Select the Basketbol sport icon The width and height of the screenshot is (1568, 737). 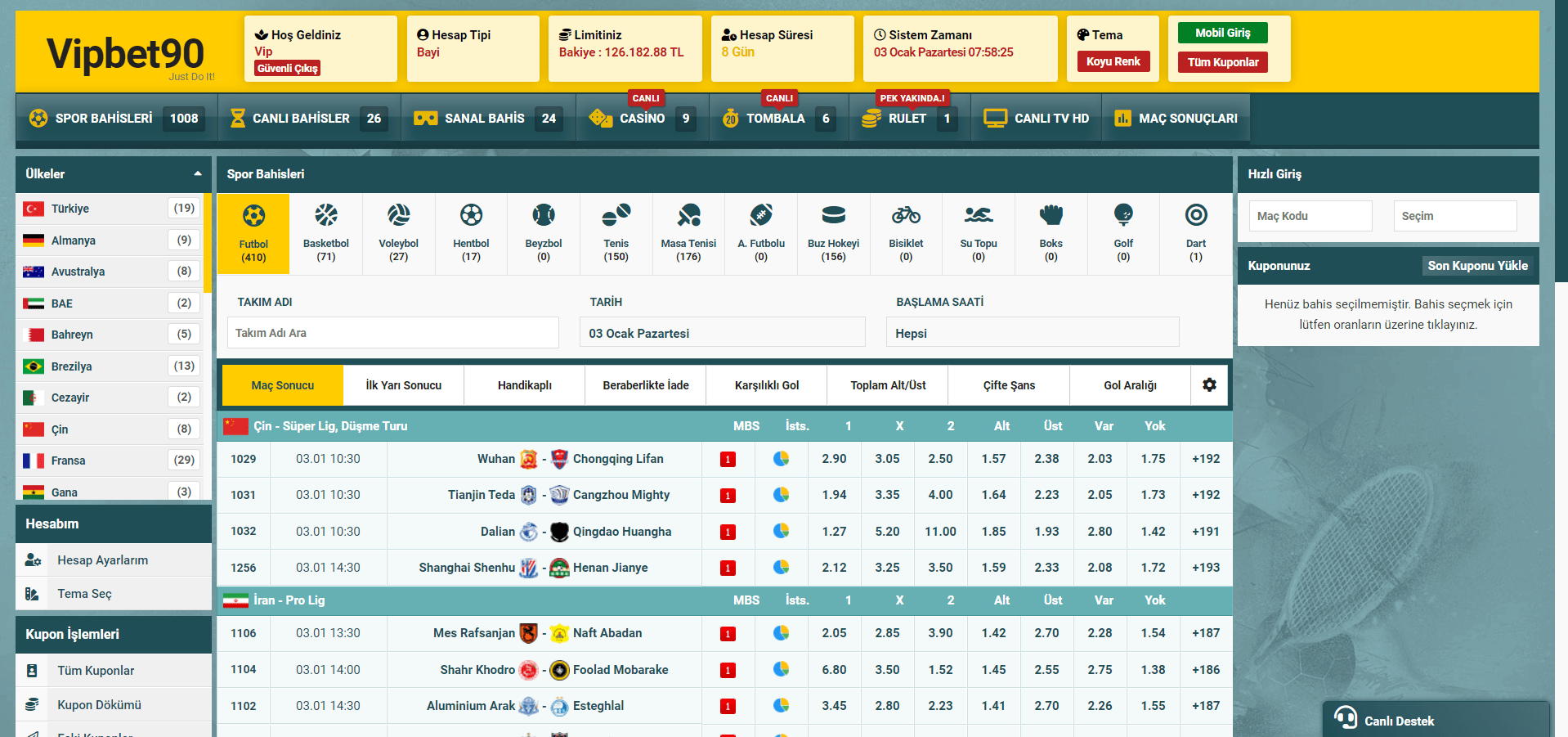[326, 215]
